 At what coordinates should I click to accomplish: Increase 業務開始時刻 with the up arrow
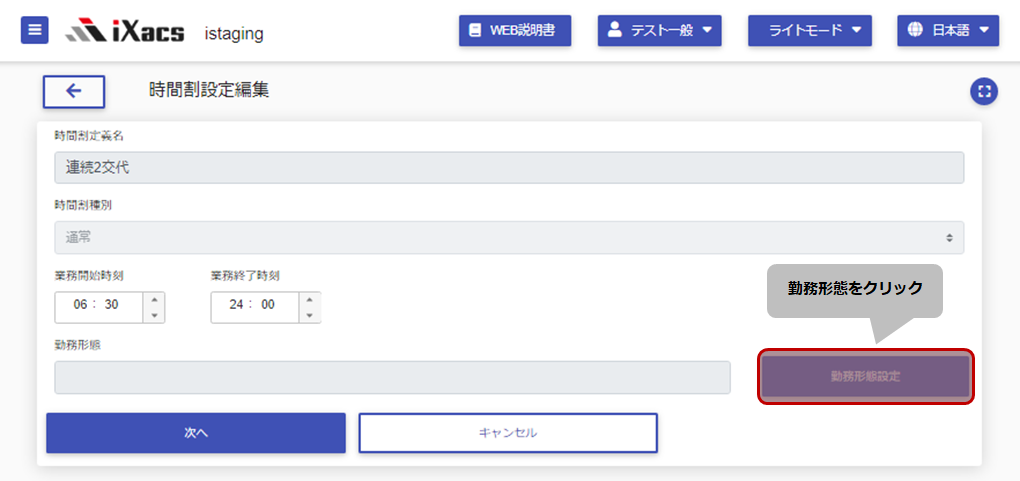pos(154,299)
